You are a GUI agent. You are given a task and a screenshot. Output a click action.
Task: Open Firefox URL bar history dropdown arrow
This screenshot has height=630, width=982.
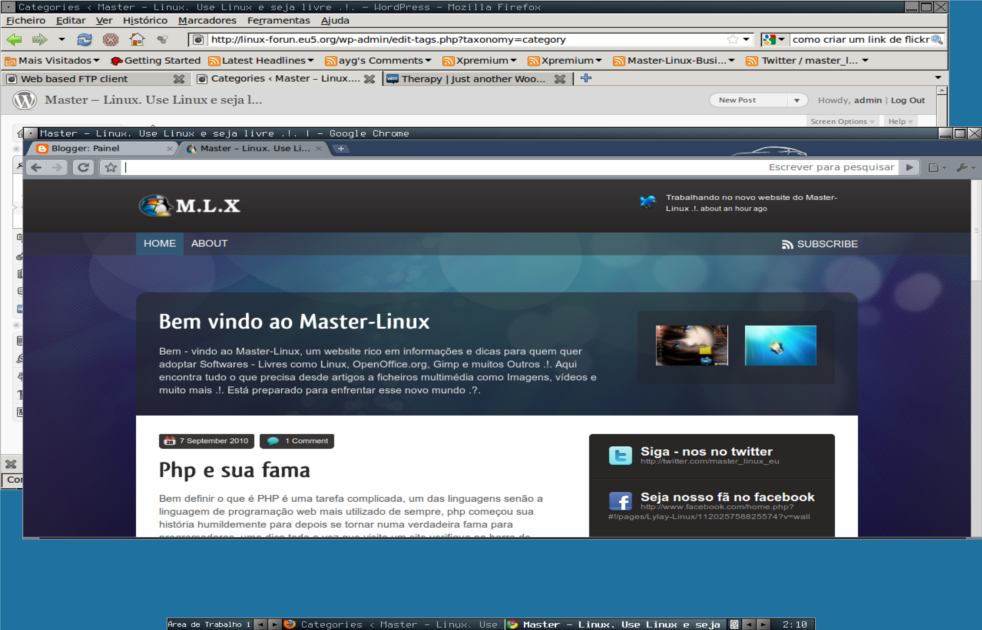746,39
